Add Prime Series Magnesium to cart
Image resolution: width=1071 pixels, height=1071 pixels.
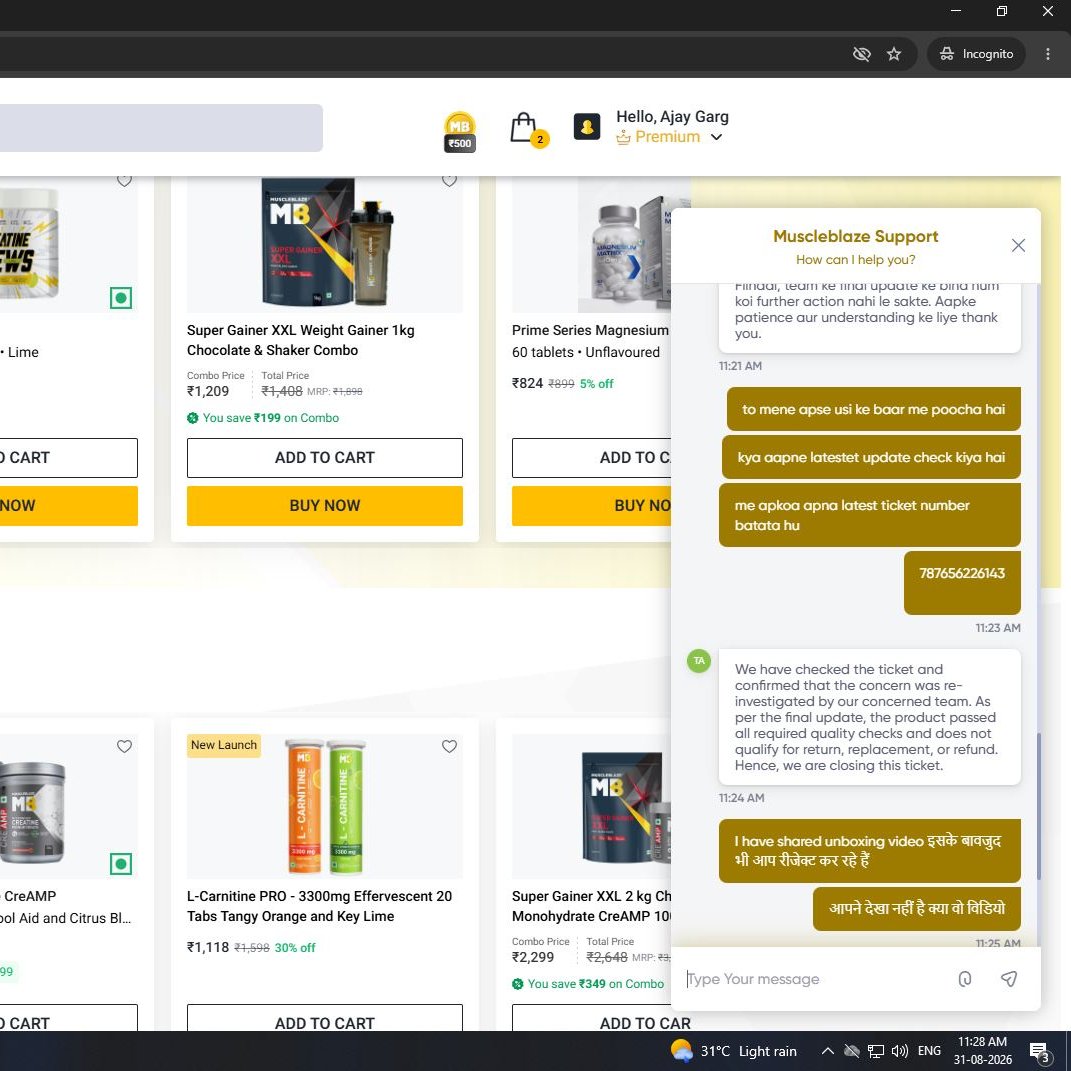(592, 458)
